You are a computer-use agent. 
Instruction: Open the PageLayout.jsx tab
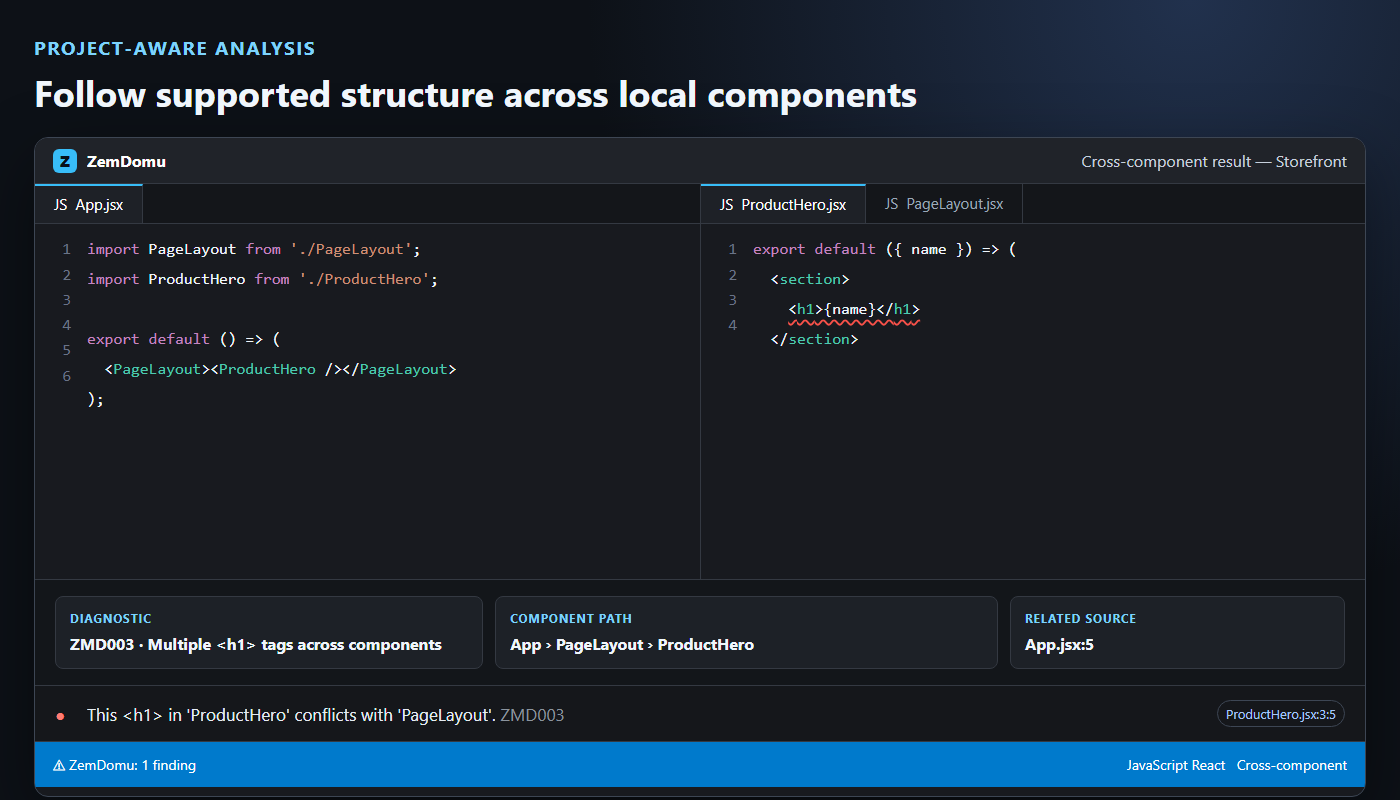(944, 204)
